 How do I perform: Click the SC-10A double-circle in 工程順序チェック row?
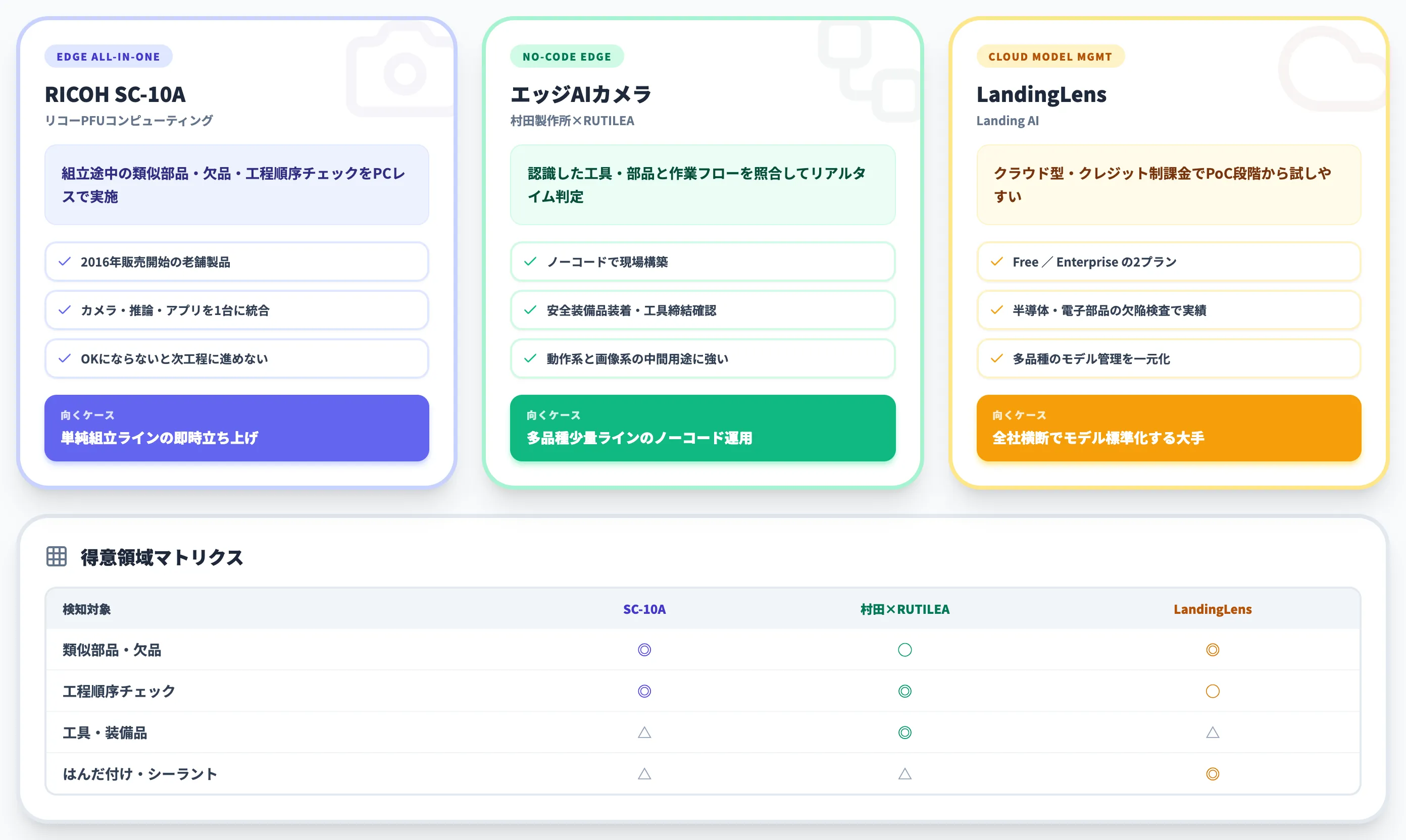point(644,691)
